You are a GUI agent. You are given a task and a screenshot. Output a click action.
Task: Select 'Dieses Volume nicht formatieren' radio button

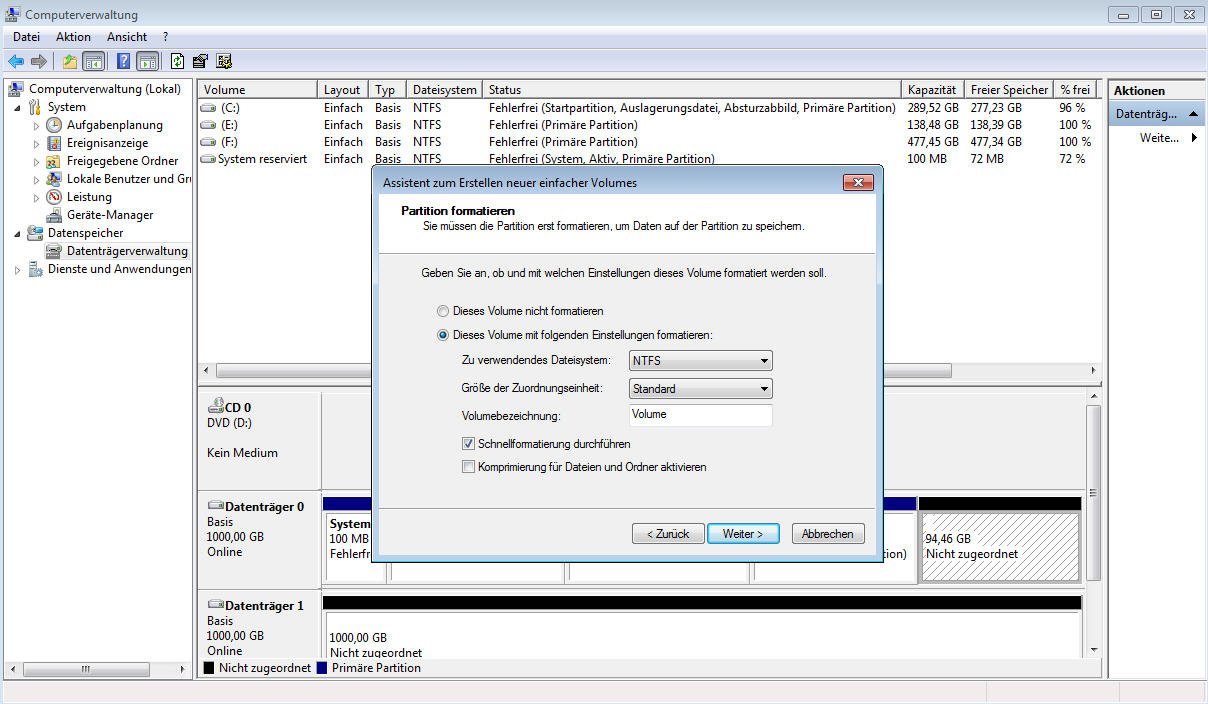coord(443,311)
